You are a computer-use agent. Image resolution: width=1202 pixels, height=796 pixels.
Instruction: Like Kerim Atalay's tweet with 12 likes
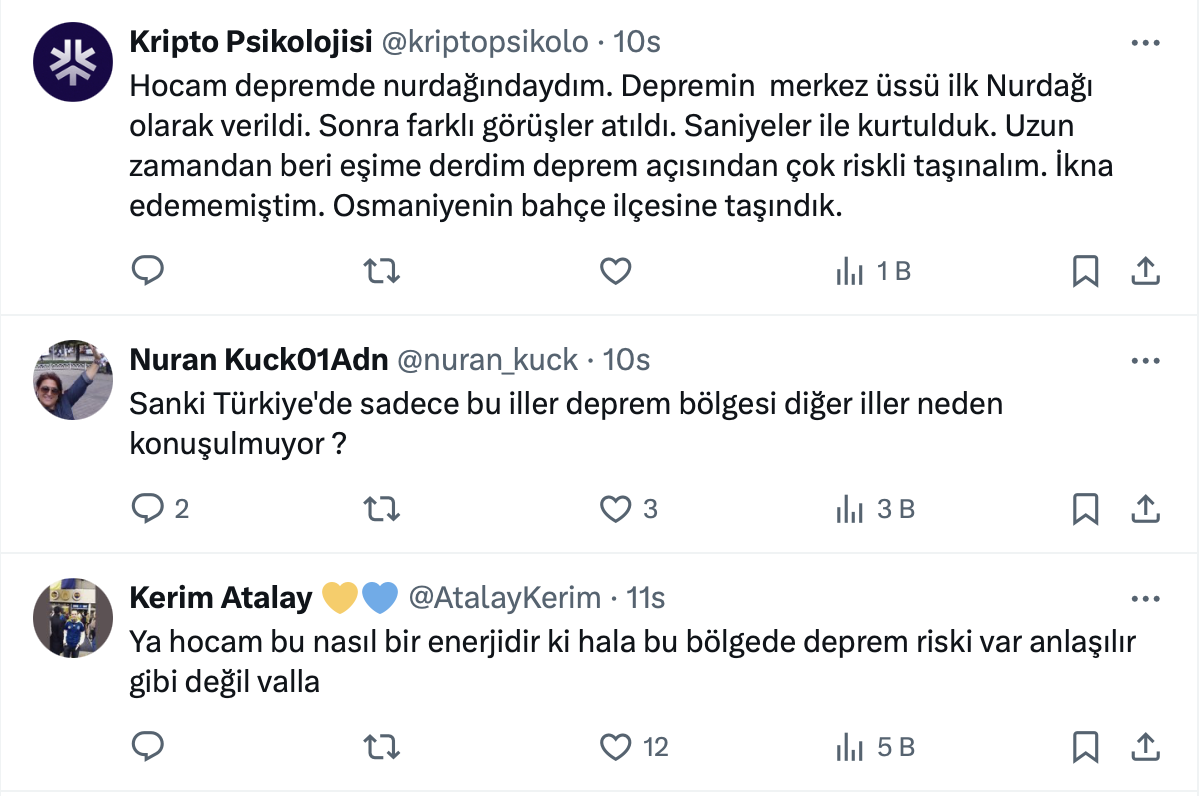(615, 746)
